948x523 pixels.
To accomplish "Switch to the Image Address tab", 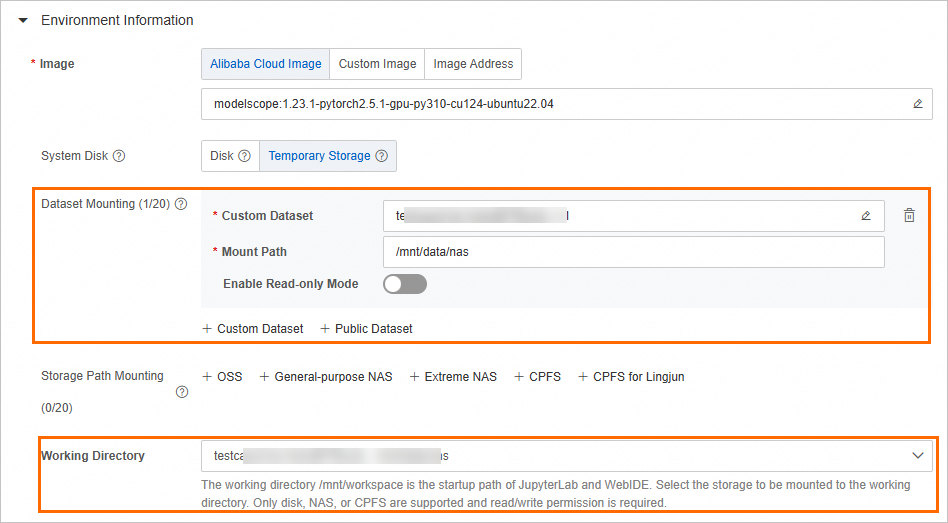I will tap(473, 64).
